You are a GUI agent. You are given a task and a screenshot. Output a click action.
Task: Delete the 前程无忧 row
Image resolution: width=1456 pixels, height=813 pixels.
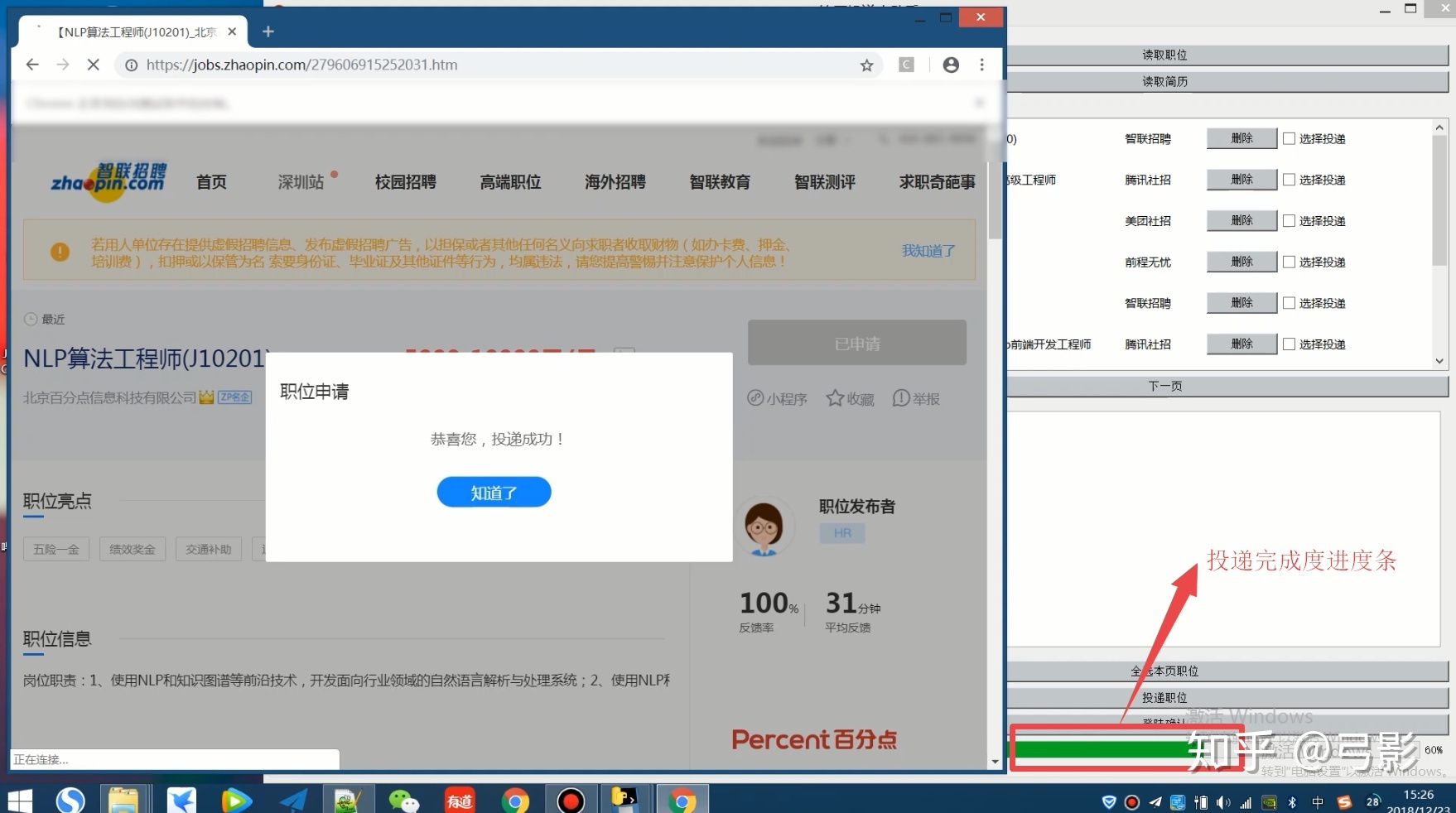1241,262
